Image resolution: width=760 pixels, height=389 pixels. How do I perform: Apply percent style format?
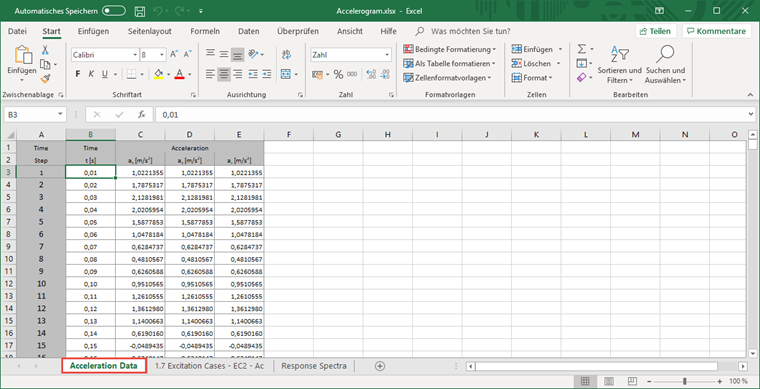pyautogui.click(x=338, y=74)
